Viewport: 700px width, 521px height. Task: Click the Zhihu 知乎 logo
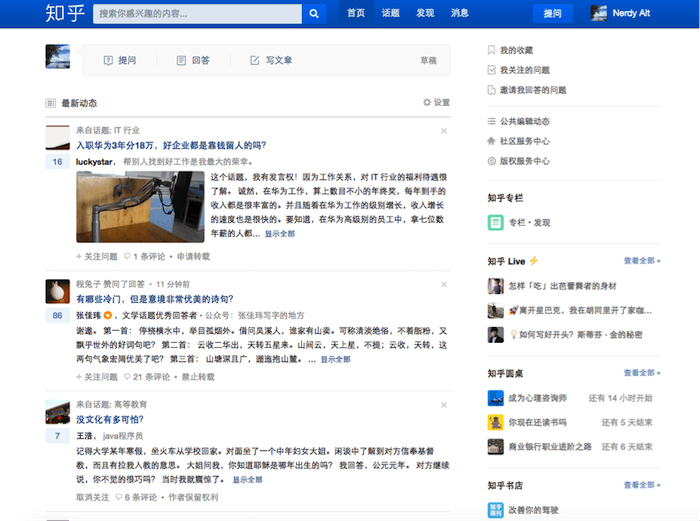(65, 13)
